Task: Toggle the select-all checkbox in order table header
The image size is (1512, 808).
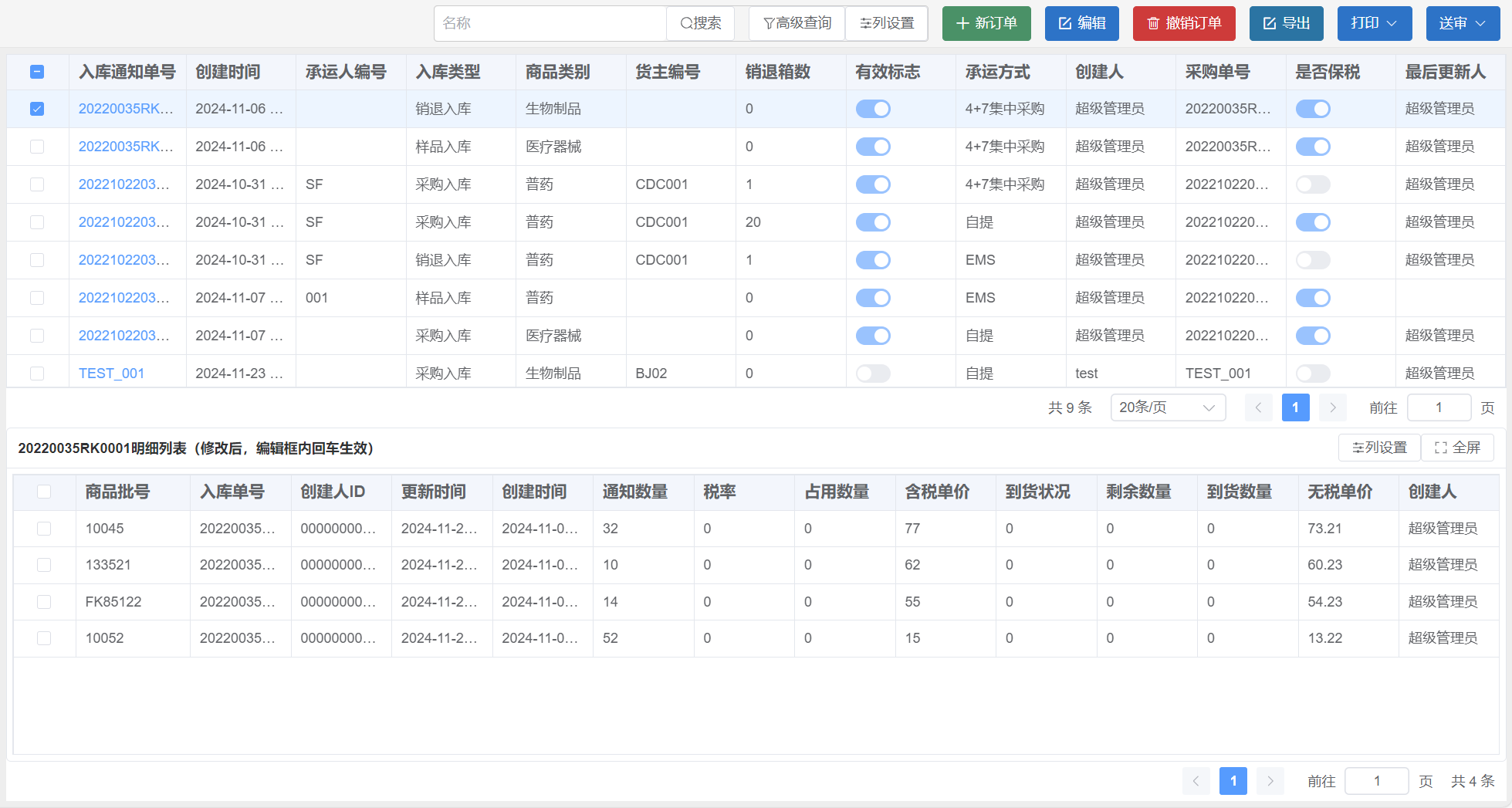Action: point(37,72)
